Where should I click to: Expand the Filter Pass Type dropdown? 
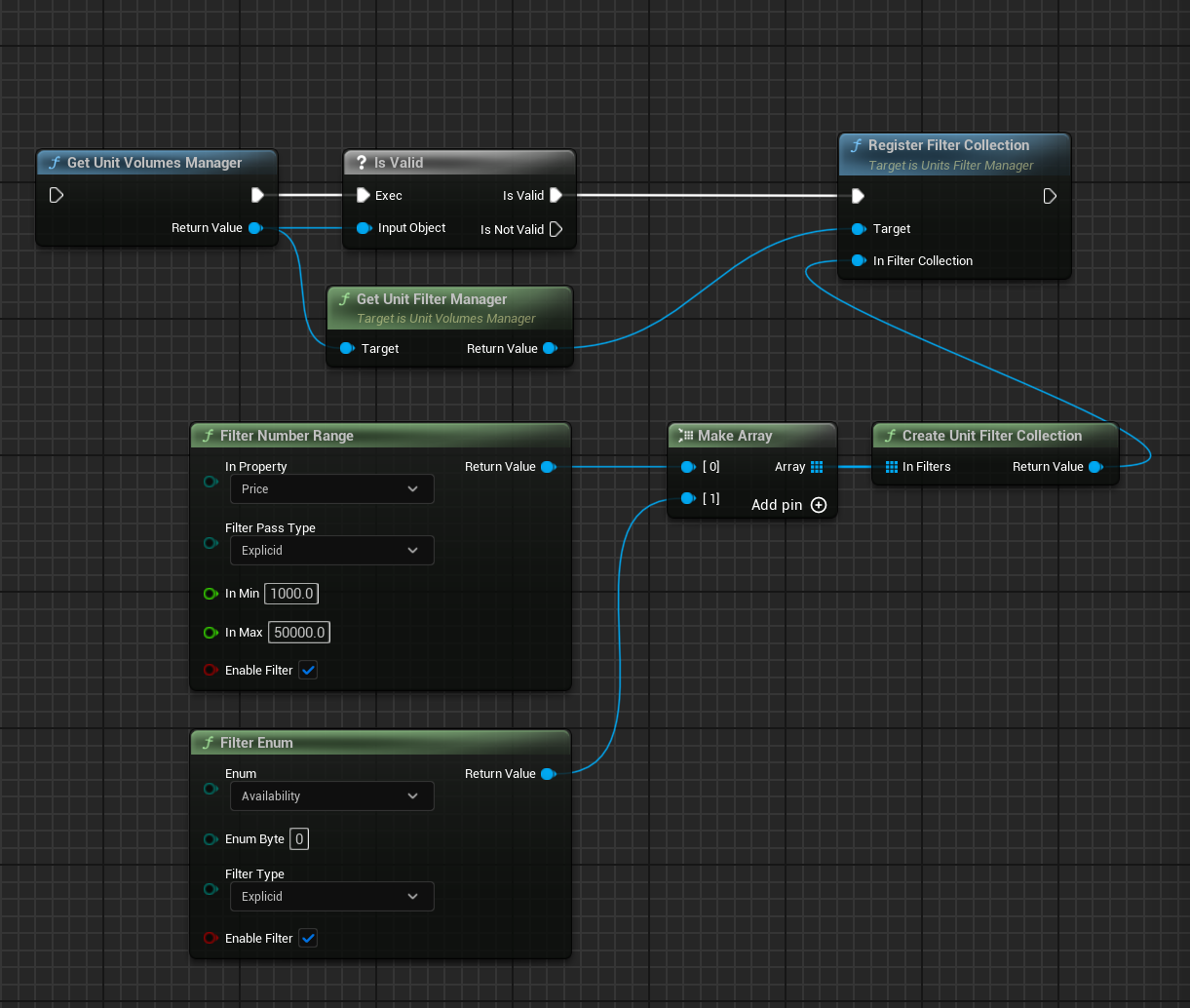click(x=331, y=551)
